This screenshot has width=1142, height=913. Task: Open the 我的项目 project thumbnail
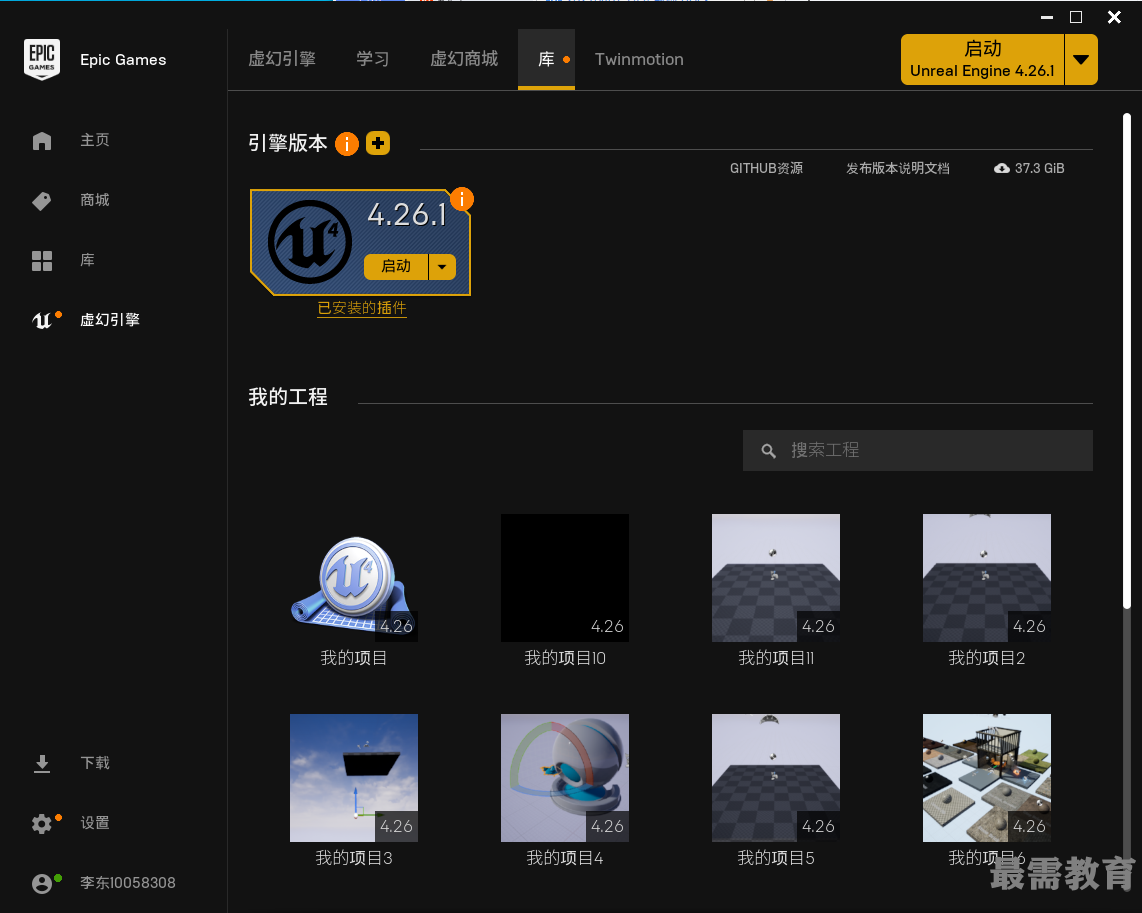pos(354,578)
